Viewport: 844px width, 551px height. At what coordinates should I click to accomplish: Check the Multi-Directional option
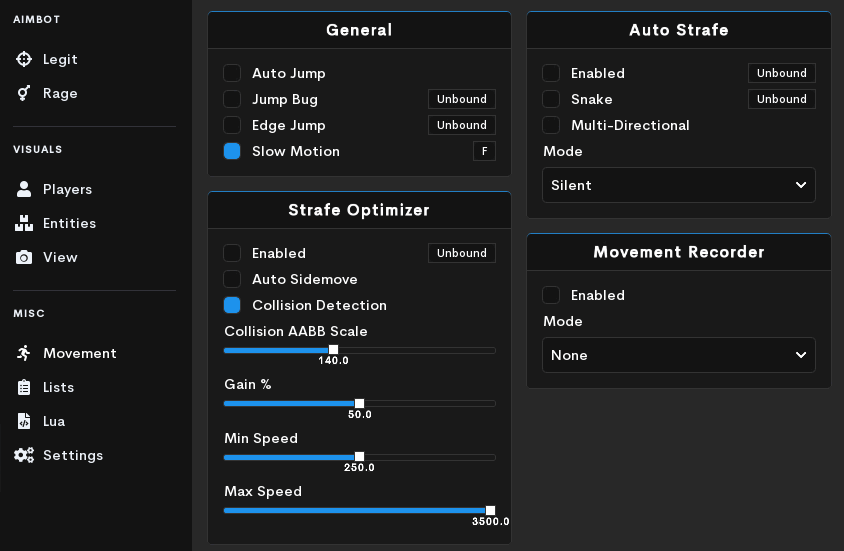(551, 125)
